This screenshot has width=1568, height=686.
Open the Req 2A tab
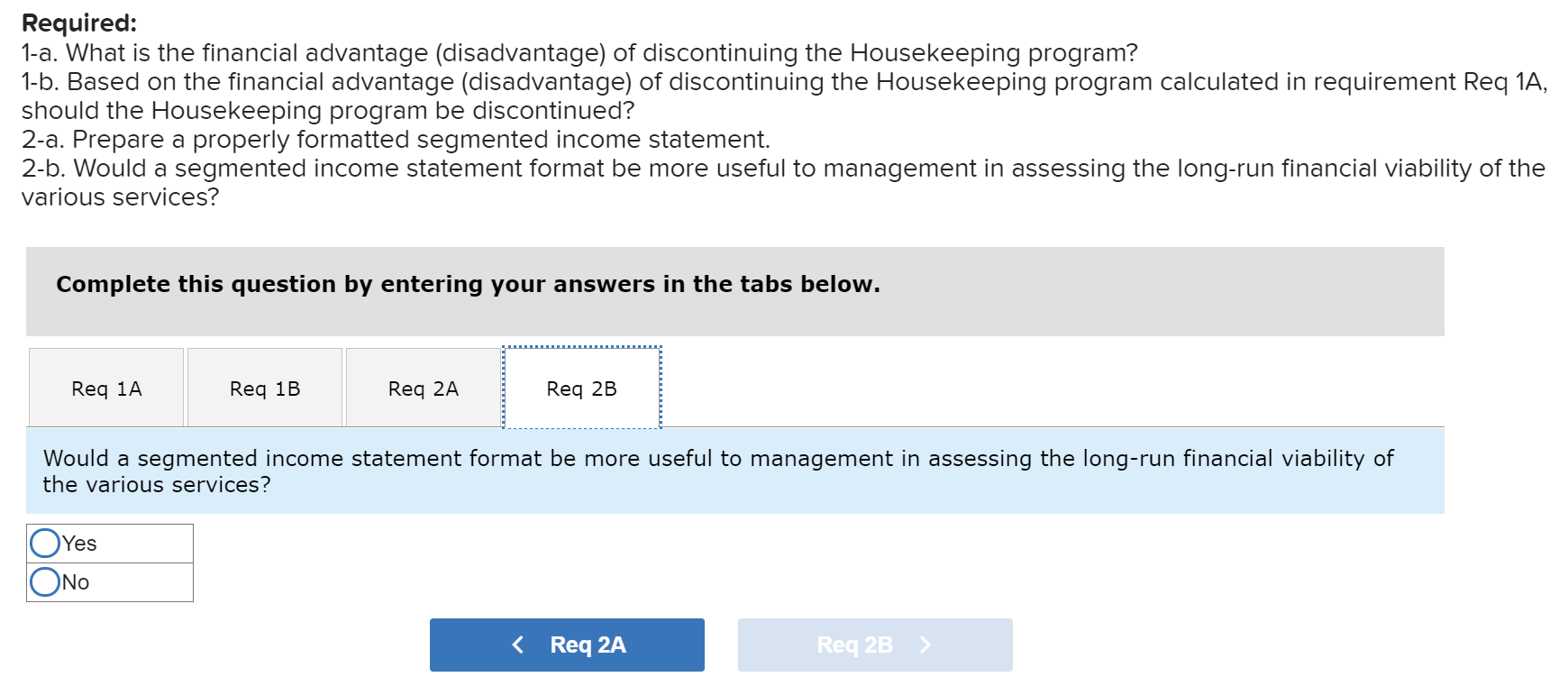click(423, 387)
